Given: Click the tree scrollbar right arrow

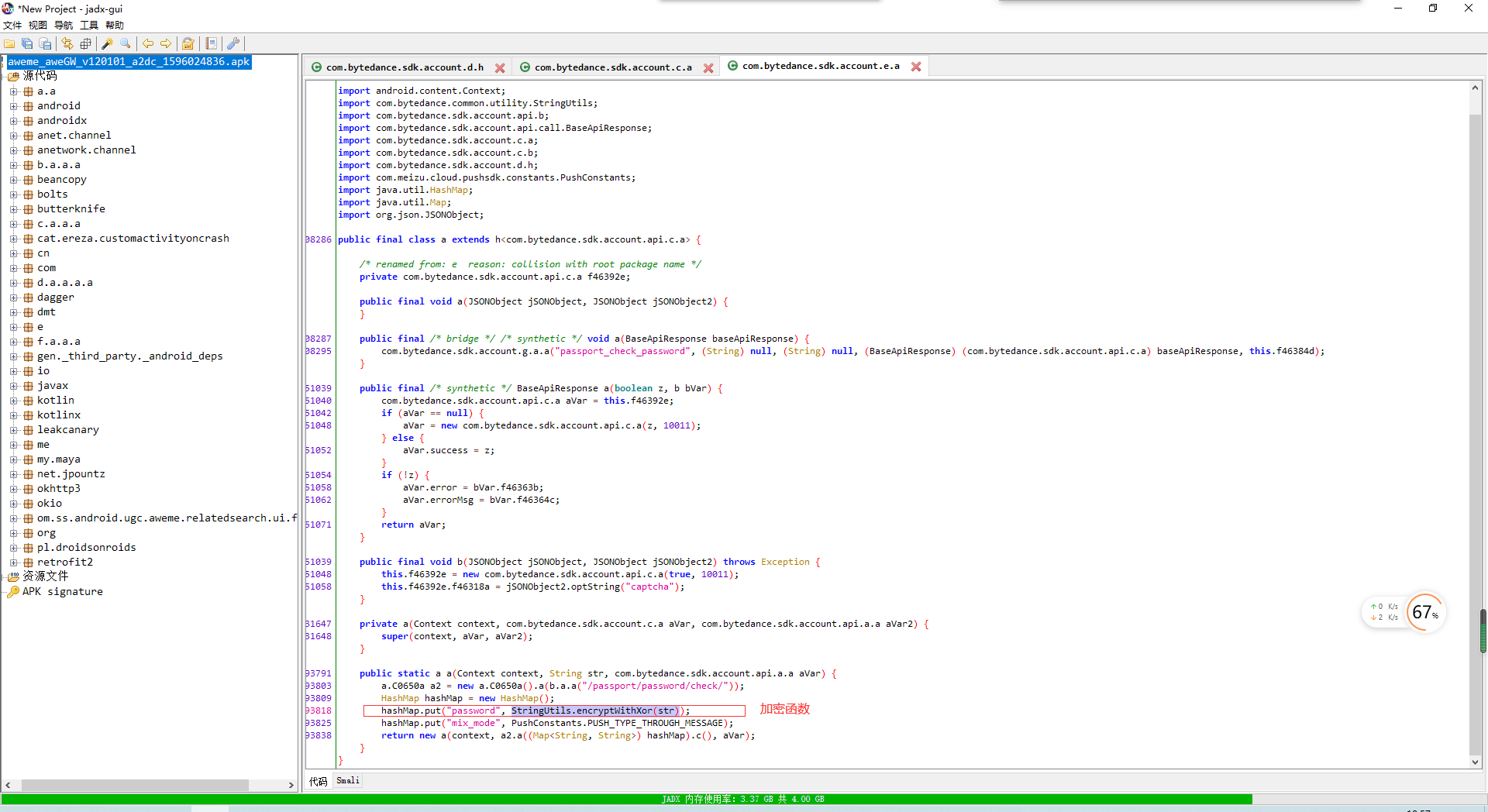Looking at the screenshot, I should click(x=291, y=785).
